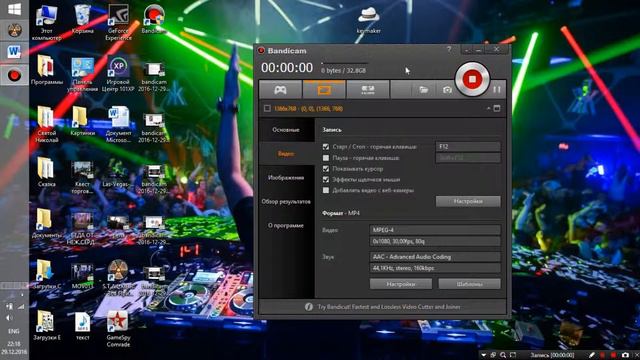Click the camera icon in recording overlay

click(x=625, y=355)
